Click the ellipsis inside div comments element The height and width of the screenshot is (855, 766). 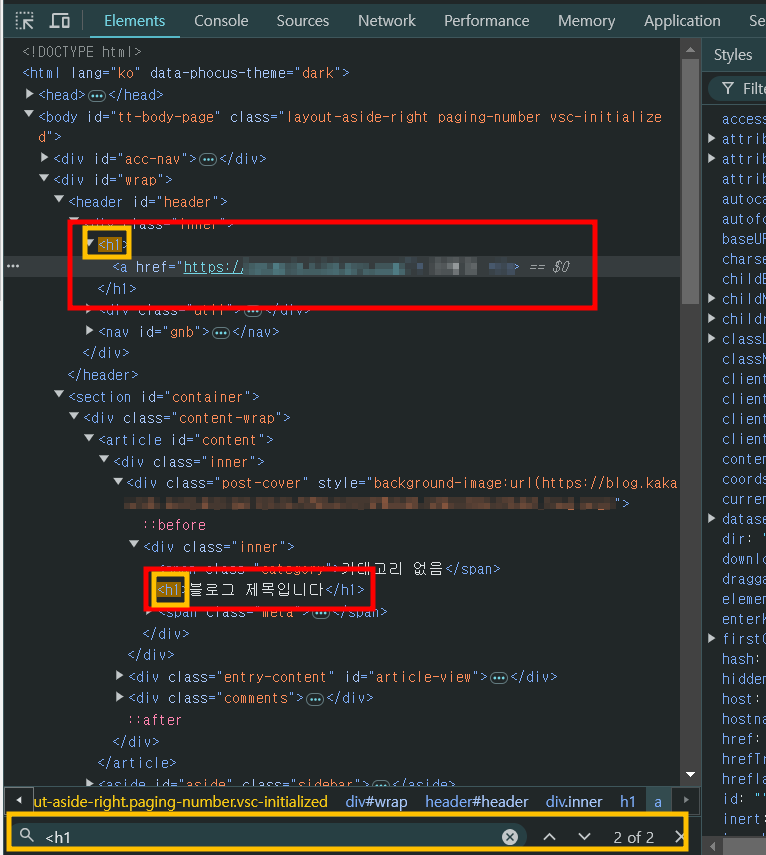point(315,699)
